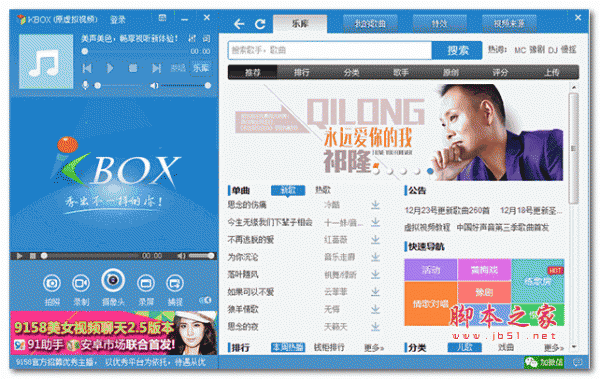The width and height of the screenshot is (600, 379).
Task: Click hot word DJ
Action: [553, 50]
